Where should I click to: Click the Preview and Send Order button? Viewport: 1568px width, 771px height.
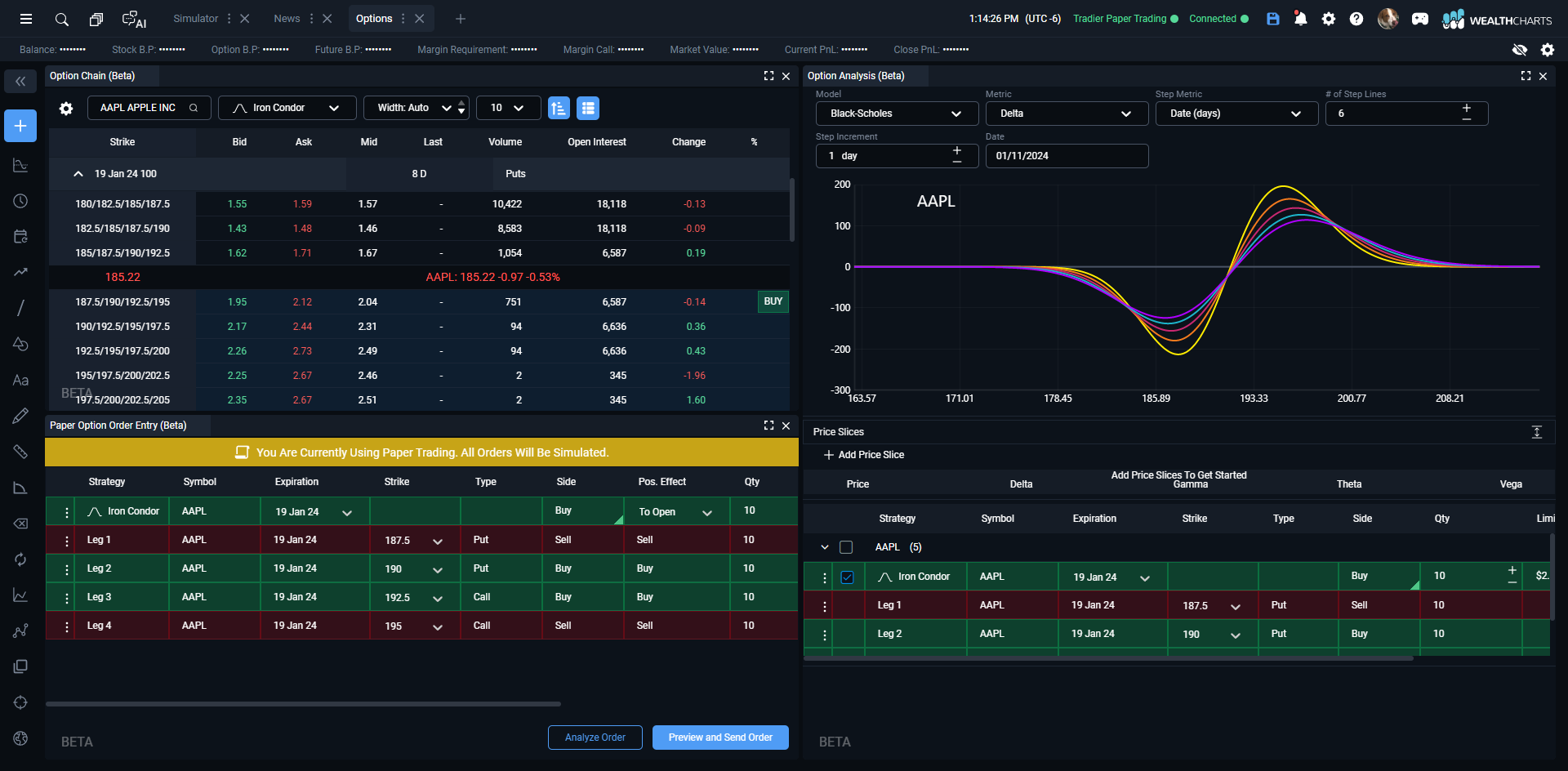pos(719,737)
